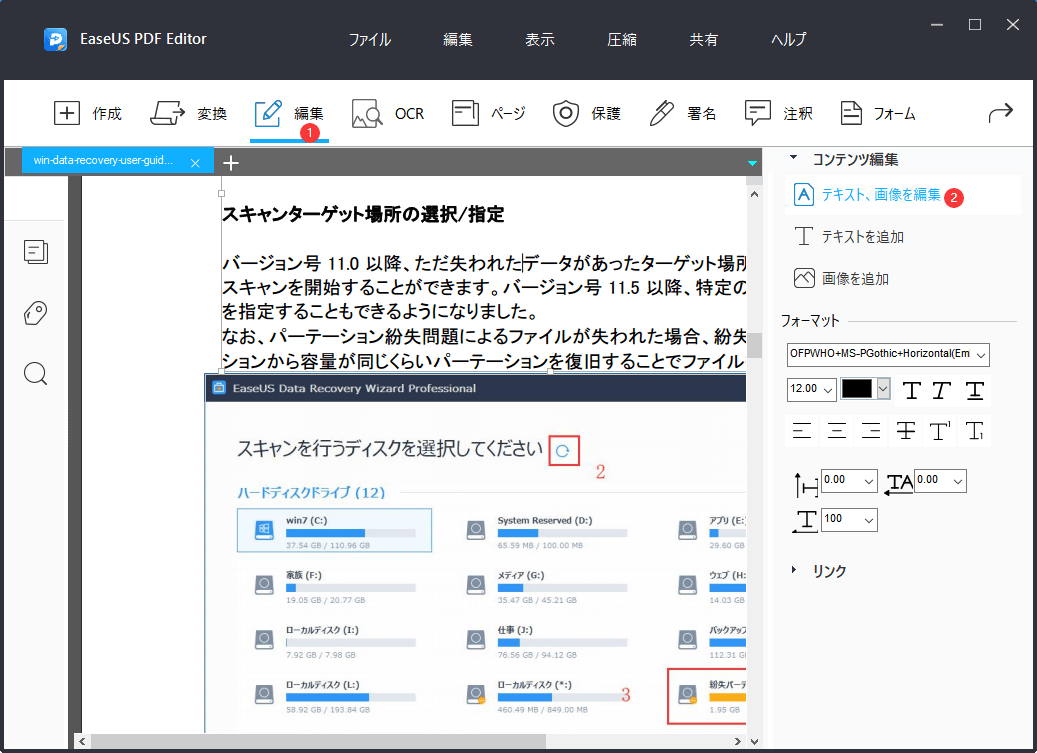Toggle strikethrough text formatting
1037x753 pixels.
(905, 430)
